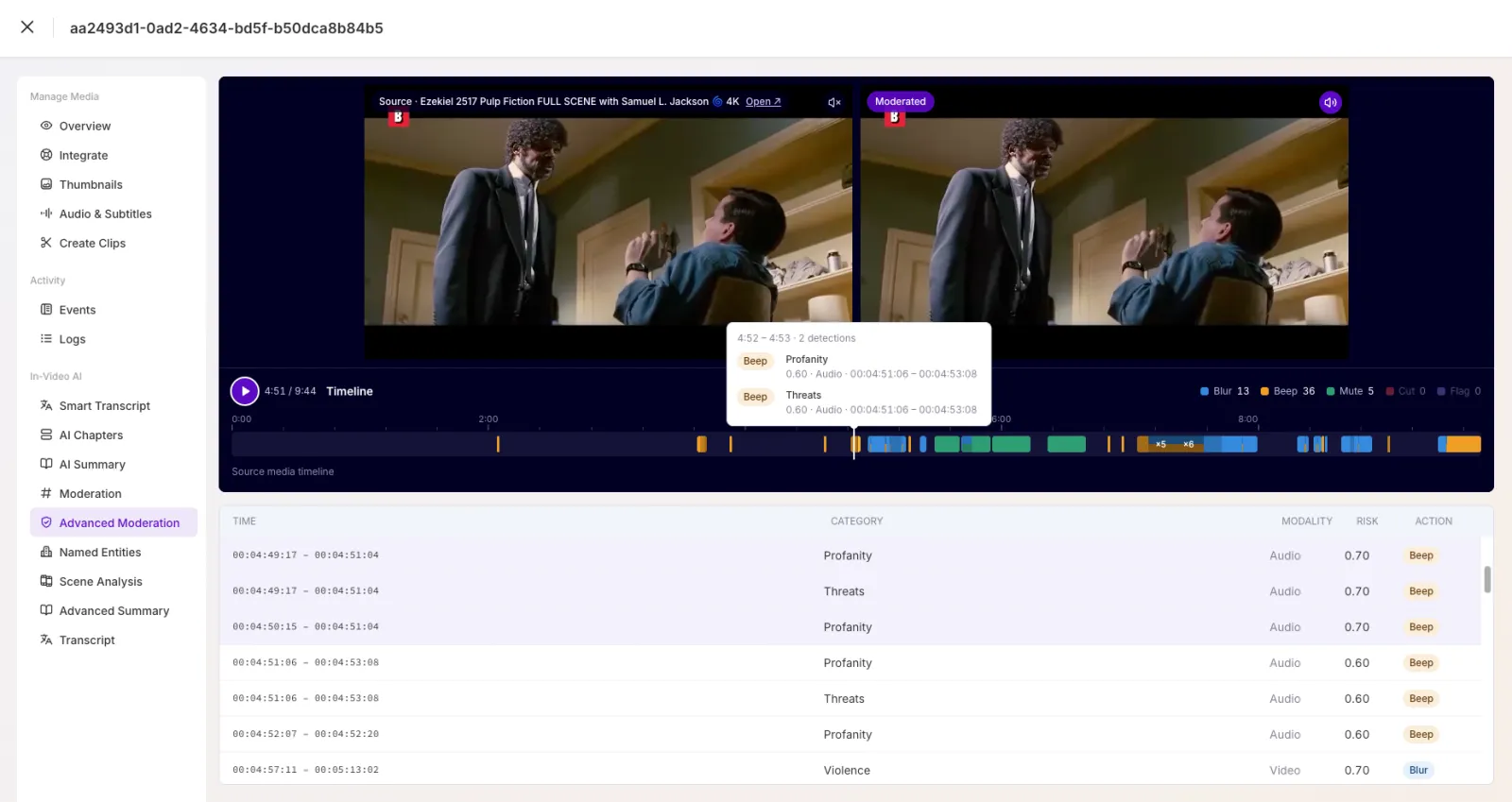Click the Moderation hash icon
This screenshot has width=1512, height=802.
45,493
